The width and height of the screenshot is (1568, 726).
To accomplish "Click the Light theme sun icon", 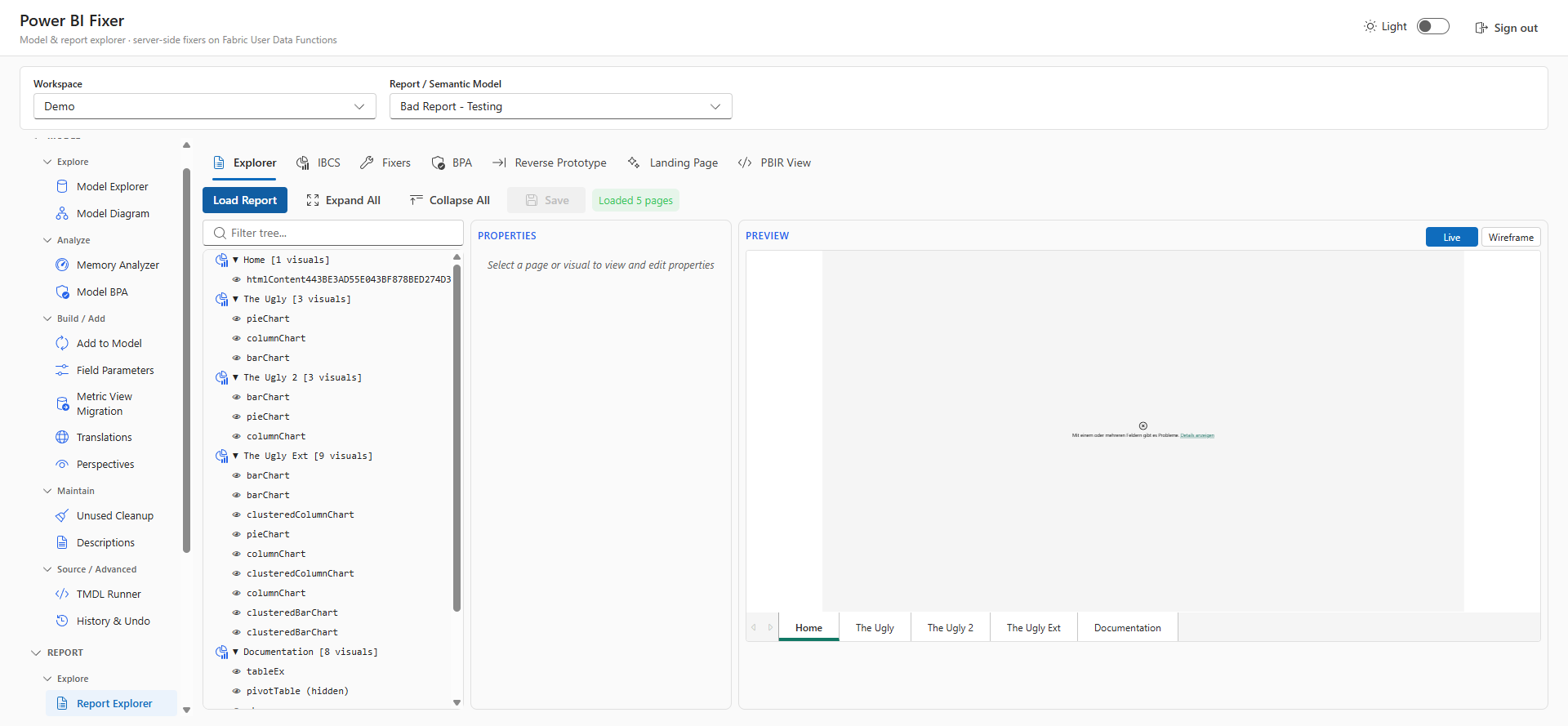I will (1370, 26).
